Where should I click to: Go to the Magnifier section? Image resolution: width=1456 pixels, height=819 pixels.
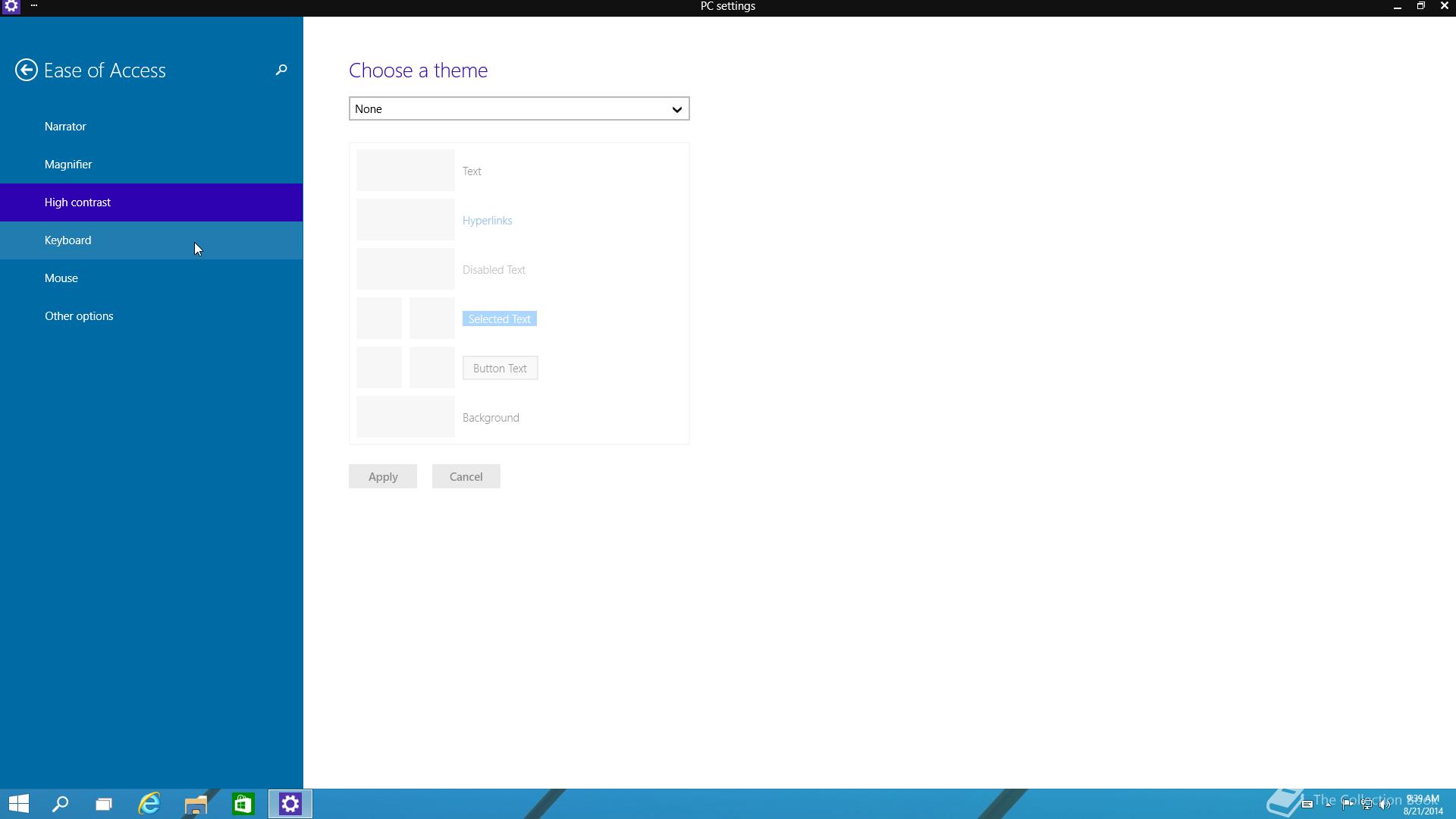(152, 165)
